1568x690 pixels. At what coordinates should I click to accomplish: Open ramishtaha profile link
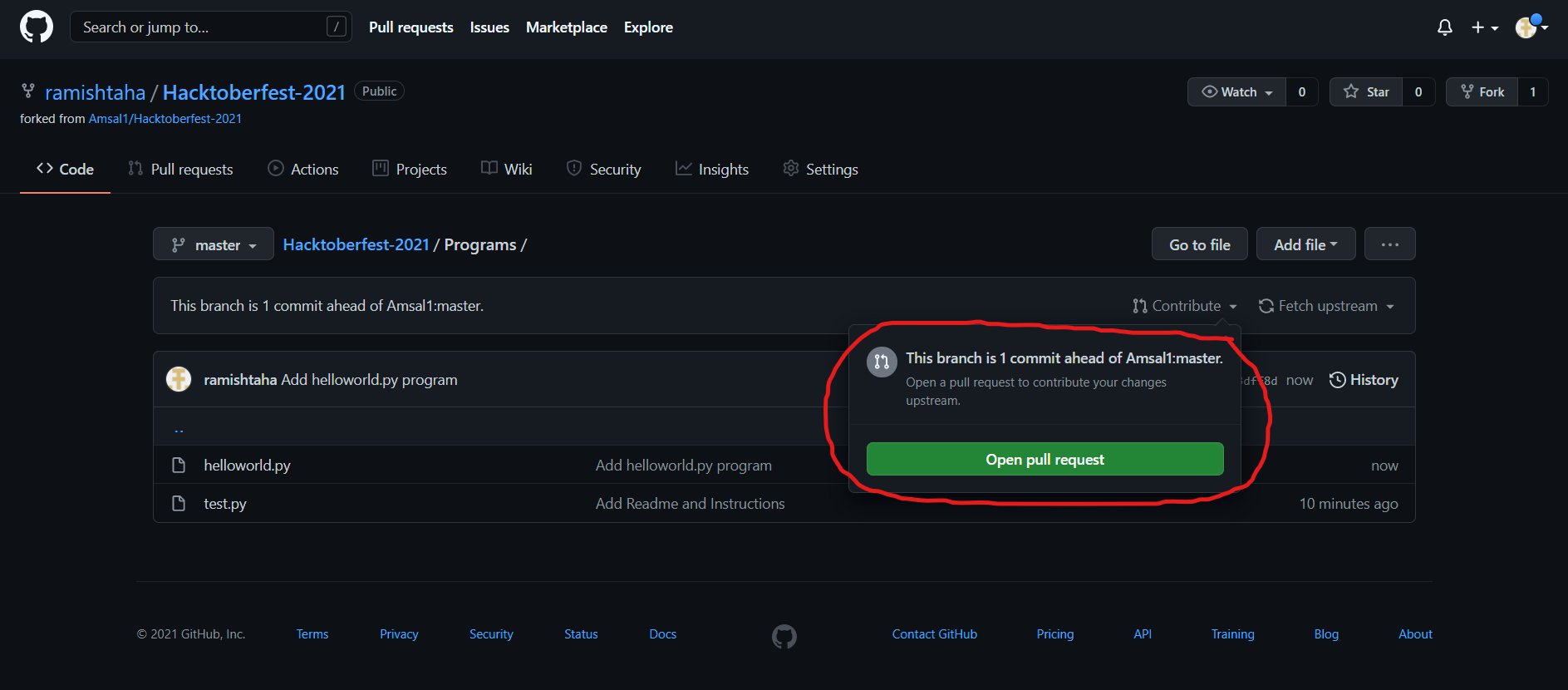tap(95, 92)
